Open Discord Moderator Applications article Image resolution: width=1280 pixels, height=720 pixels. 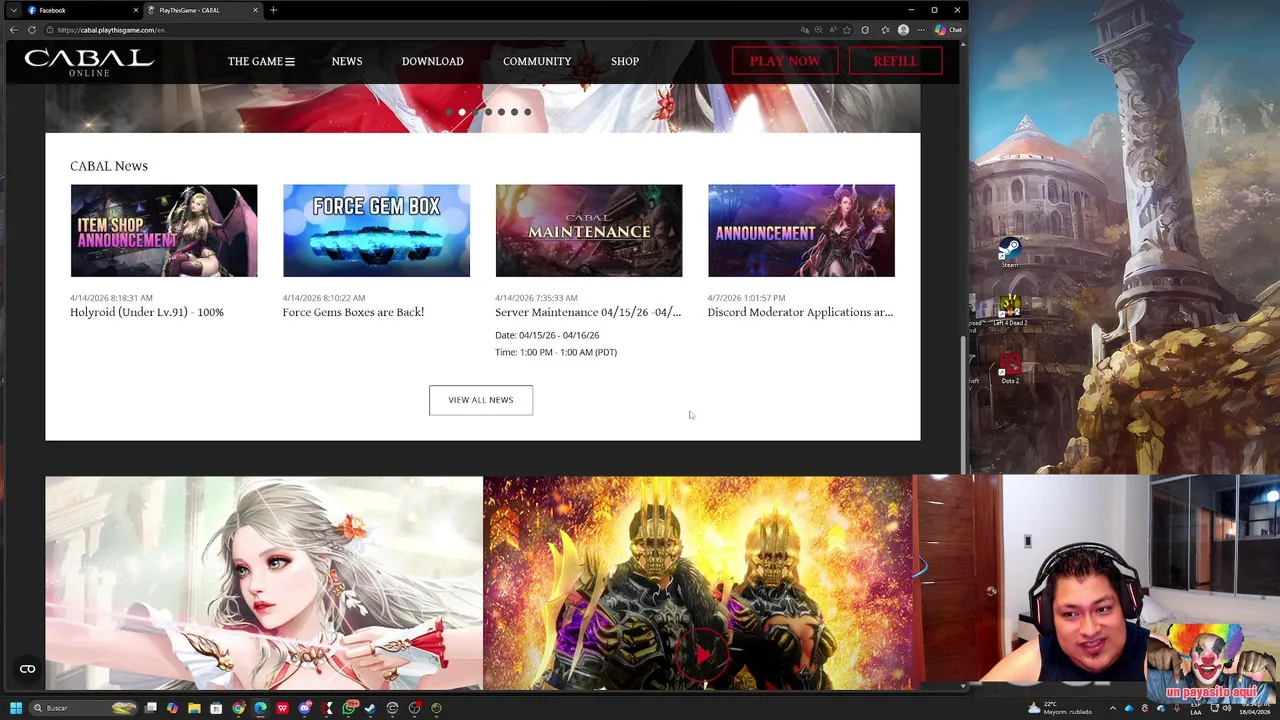[x=800, y=312]
